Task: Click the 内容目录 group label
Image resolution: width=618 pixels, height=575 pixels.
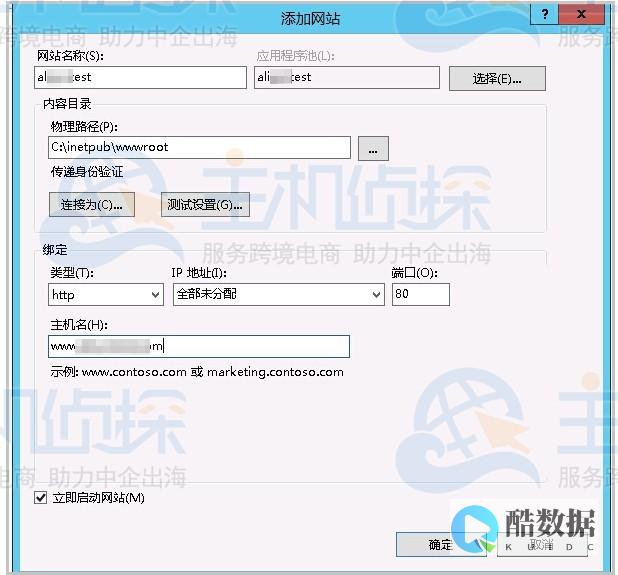Action: pyautogui.click(x=67, y=104)
